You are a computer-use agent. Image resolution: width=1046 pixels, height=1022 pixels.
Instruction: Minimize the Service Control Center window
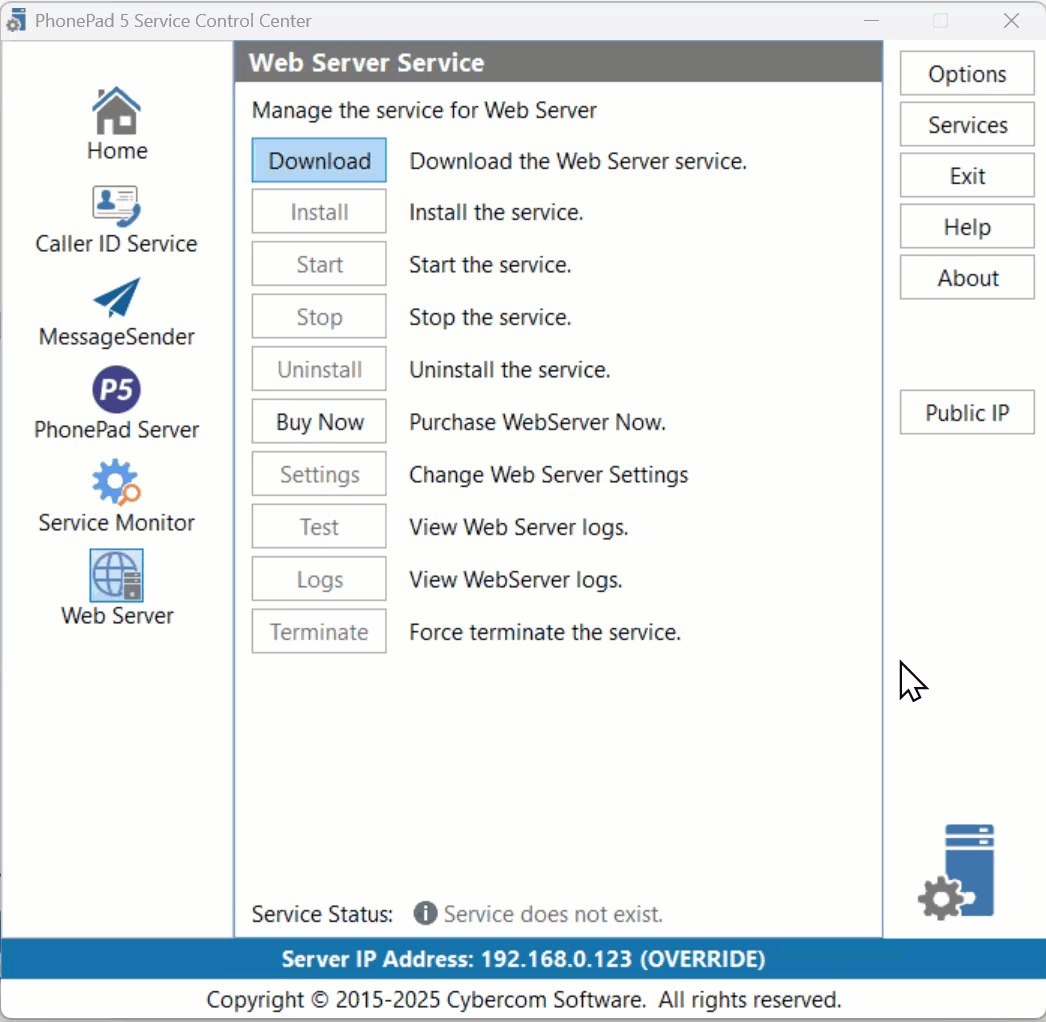point(871,21)
